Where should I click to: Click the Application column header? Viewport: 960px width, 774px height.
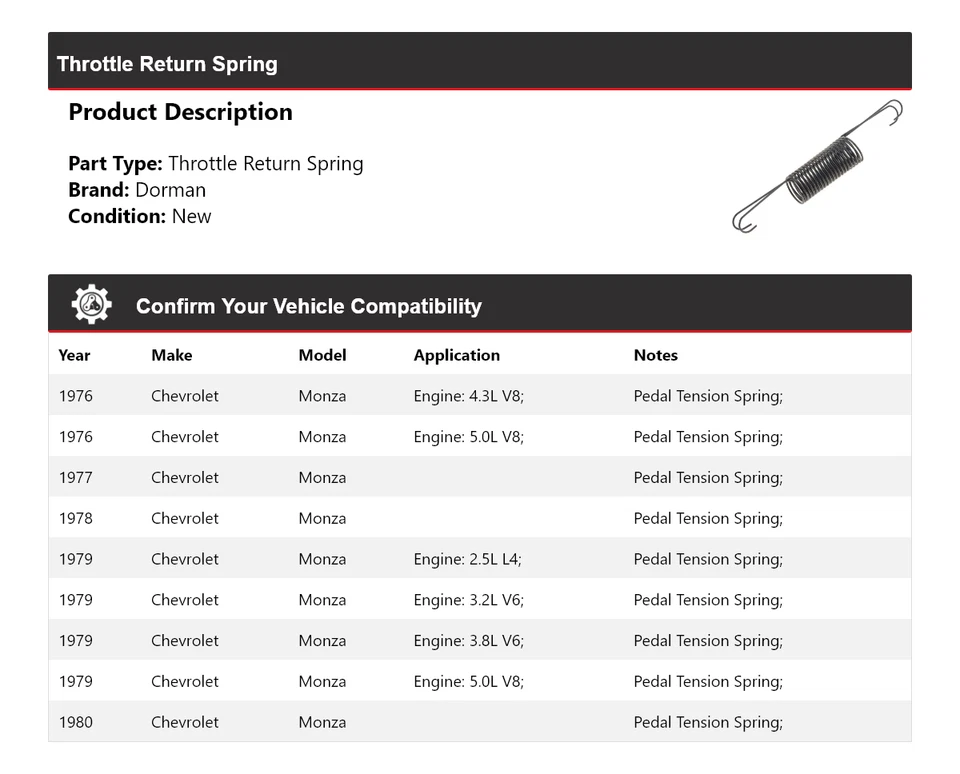point(456,355)
